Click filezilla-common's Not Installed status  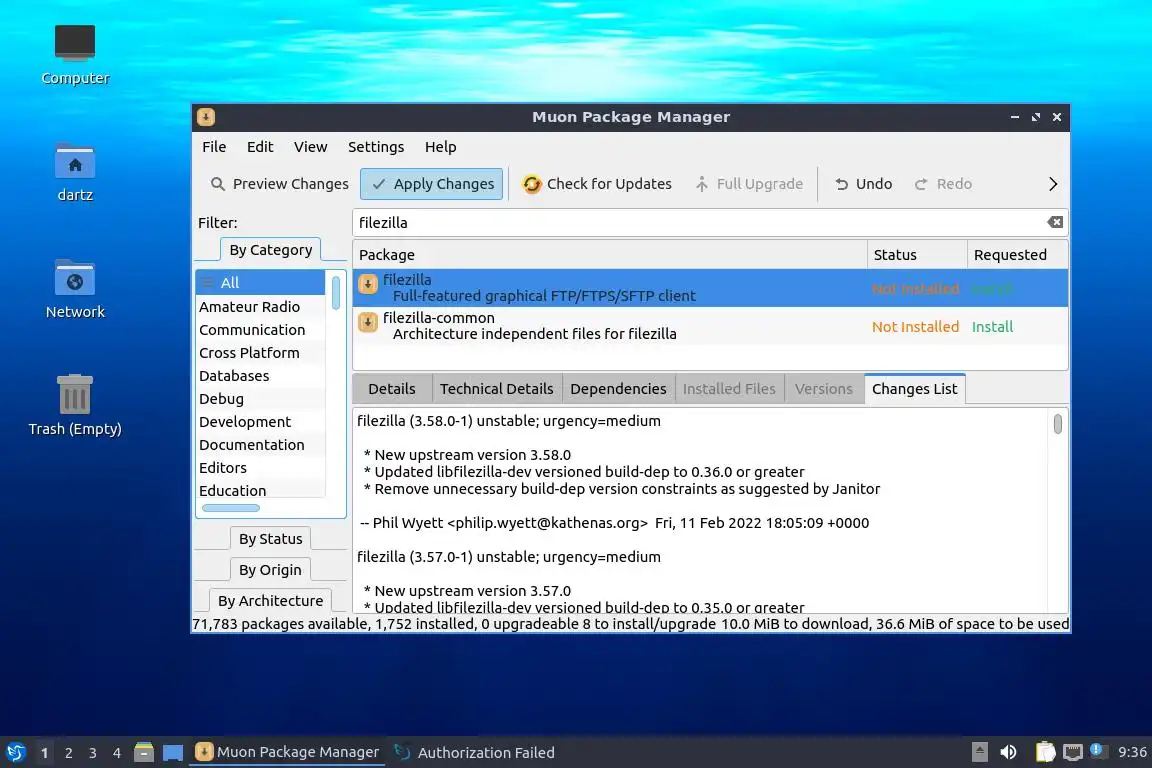point(915,327)
